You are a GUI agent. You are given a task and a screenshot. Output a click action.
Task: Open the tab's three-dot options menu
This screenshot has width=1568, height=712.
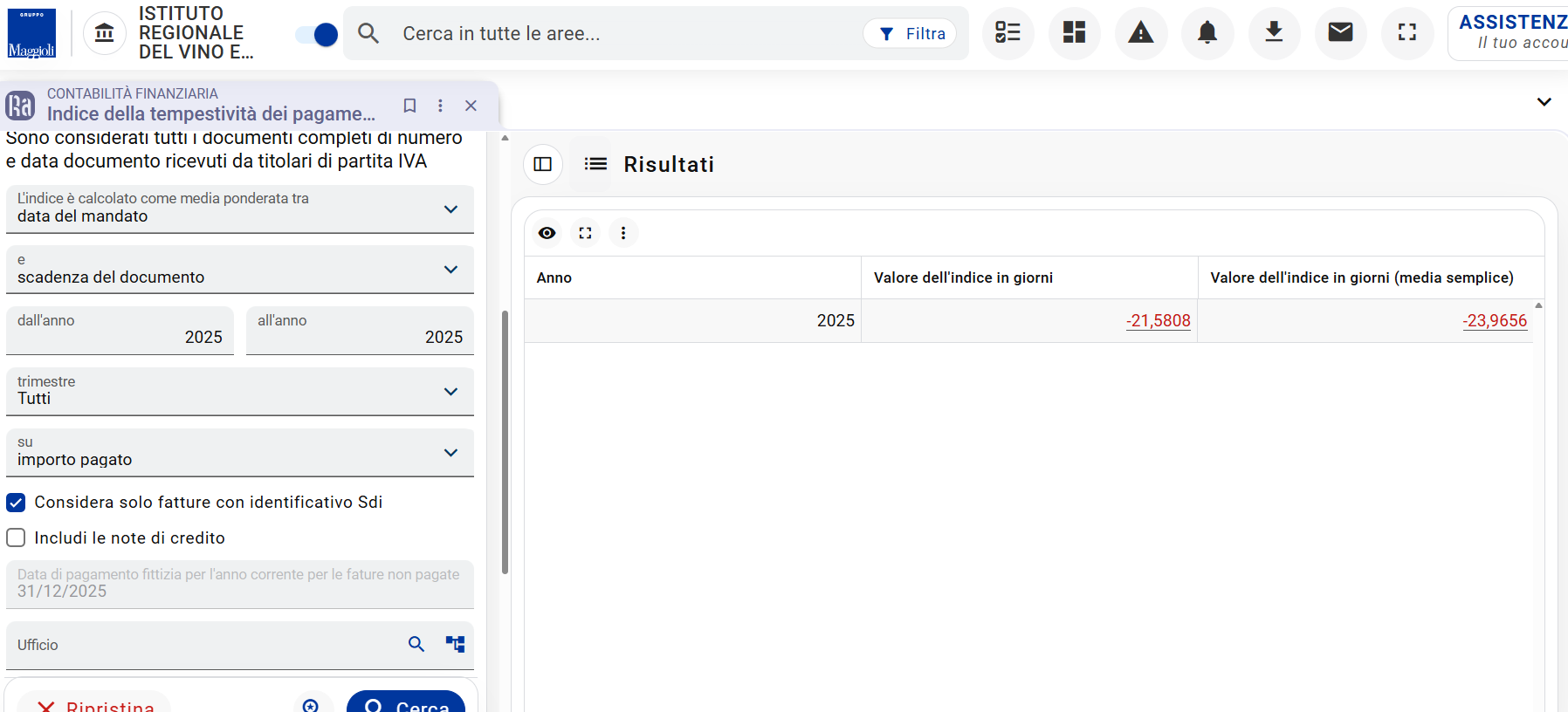[440, 106]
